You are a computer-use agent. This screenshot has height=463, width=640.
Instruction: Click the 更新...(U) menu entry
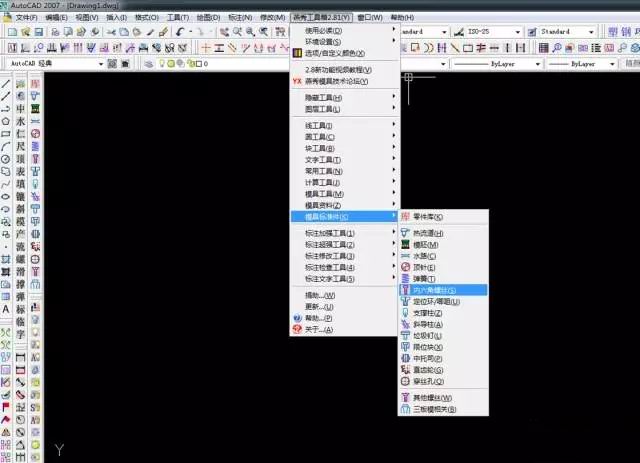tap(344, 307)
